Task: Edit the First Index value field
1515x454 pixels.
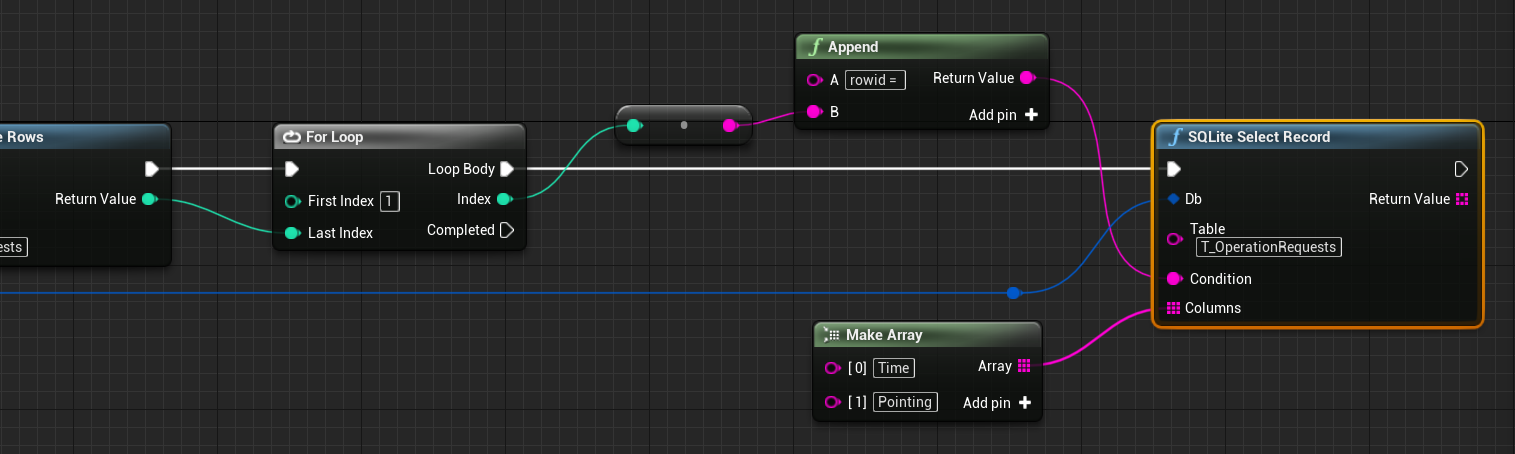Action: (x=389, y=201)
